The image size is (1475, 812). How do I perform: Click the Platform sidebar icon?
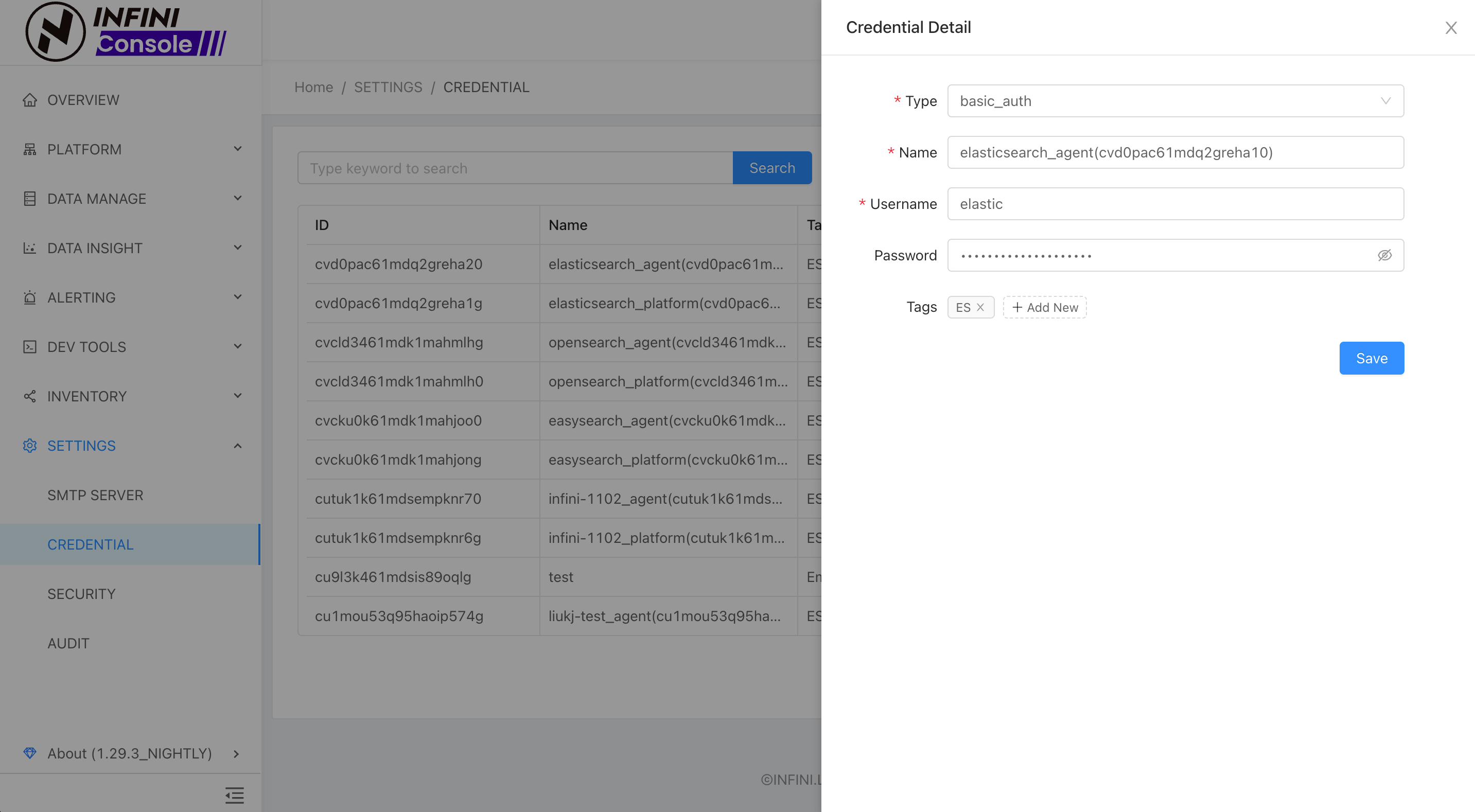pos(30,149)
